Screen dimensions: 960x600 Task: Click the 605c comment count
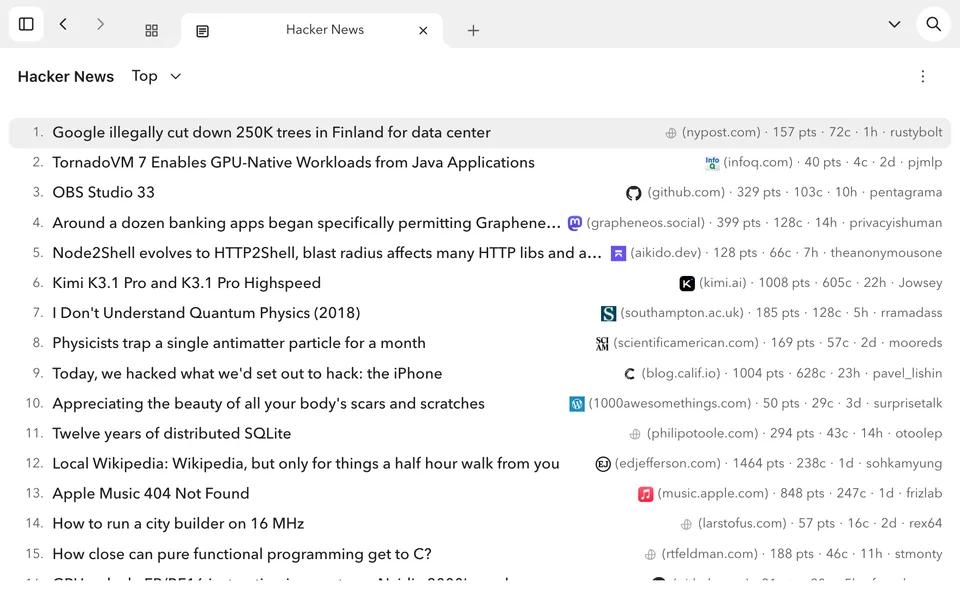[x=837, y=283]
